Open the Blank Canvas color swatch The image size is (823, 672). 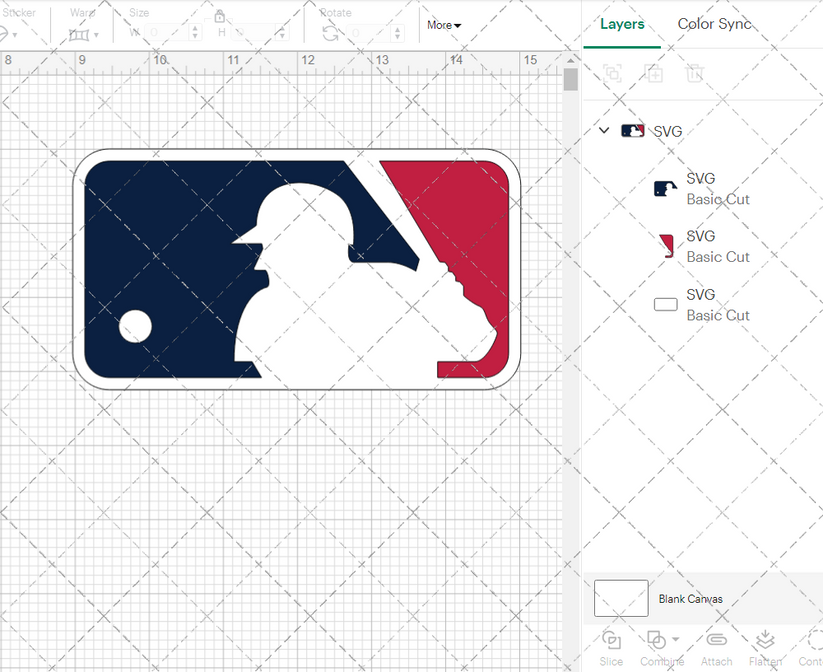pyautogui.click(x=620, y=598)
